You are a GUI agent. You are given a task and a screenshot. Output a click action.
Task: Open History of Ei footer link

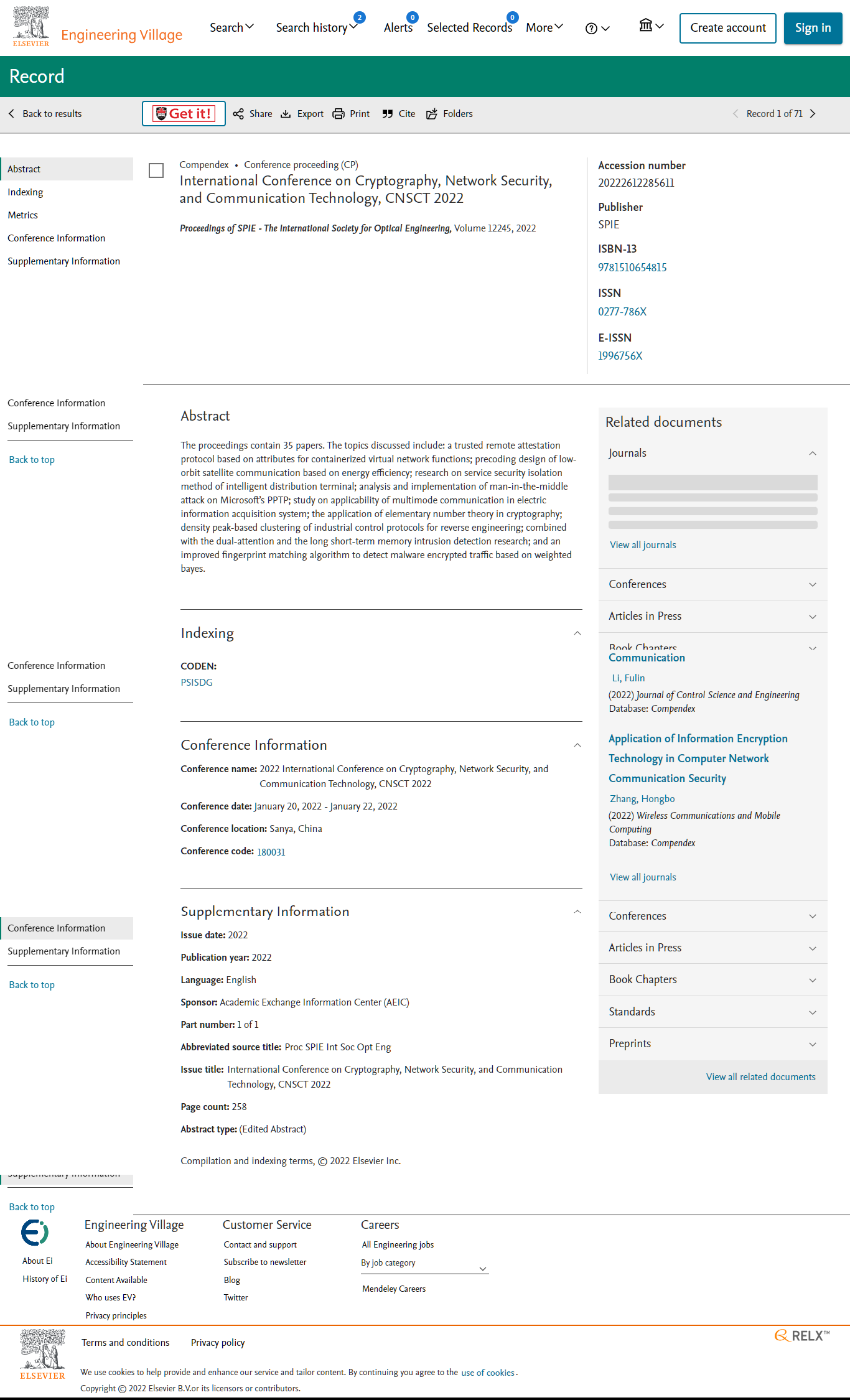(x=45, y=1279)
